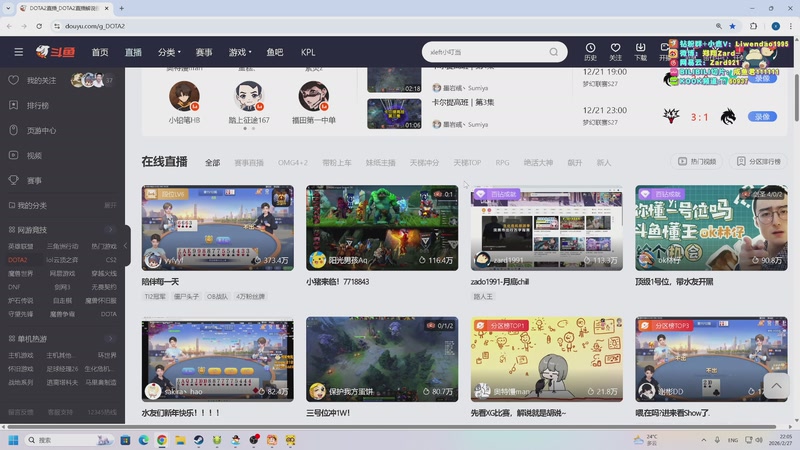Select the 赛事直播 filter tab

pos(249,162)
